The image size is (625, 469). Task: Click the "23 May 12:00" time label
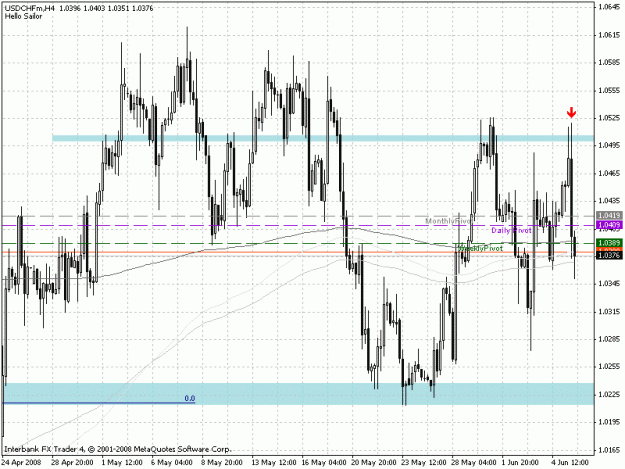(424, 462)
